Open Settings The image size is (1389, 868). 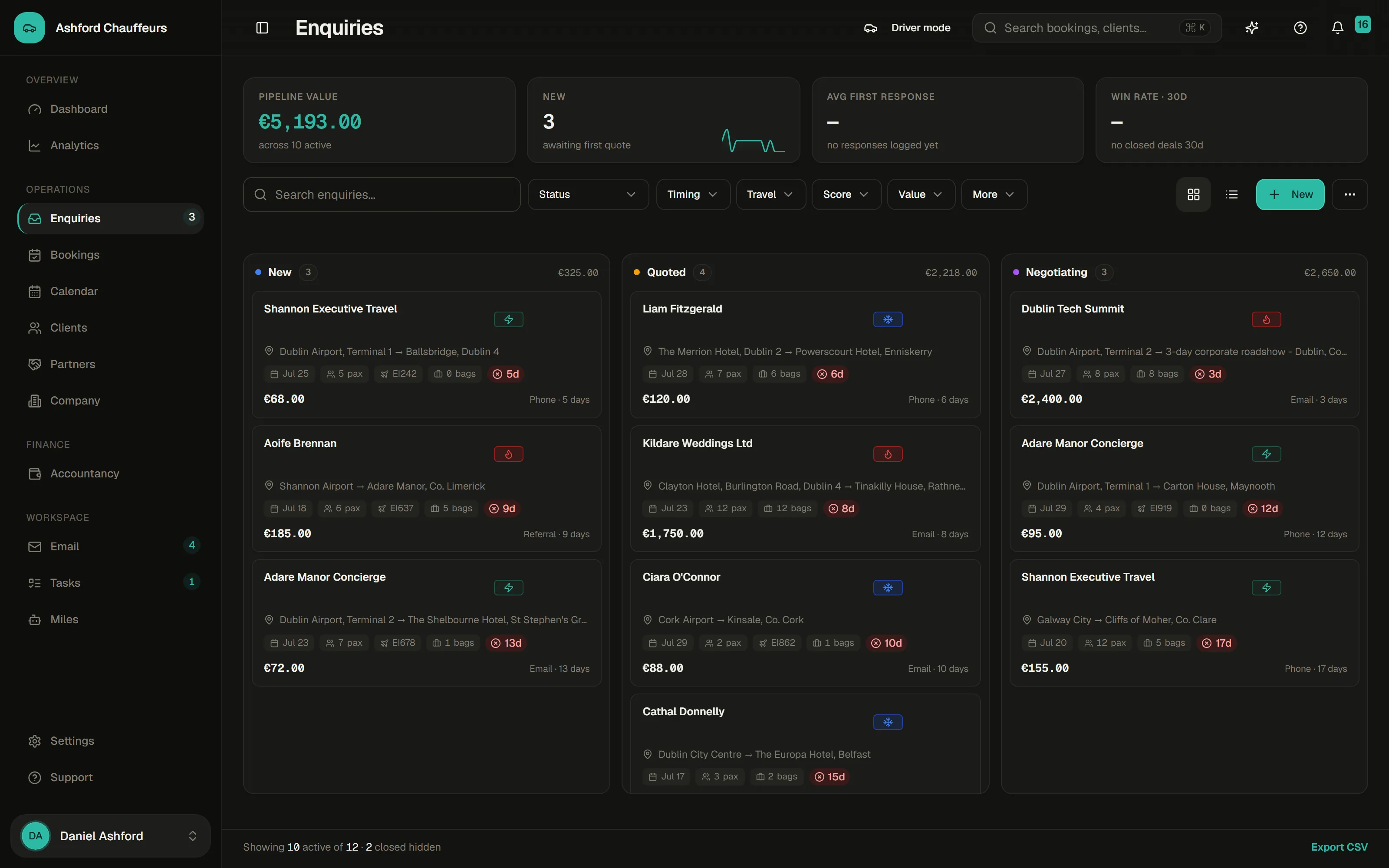110,741
